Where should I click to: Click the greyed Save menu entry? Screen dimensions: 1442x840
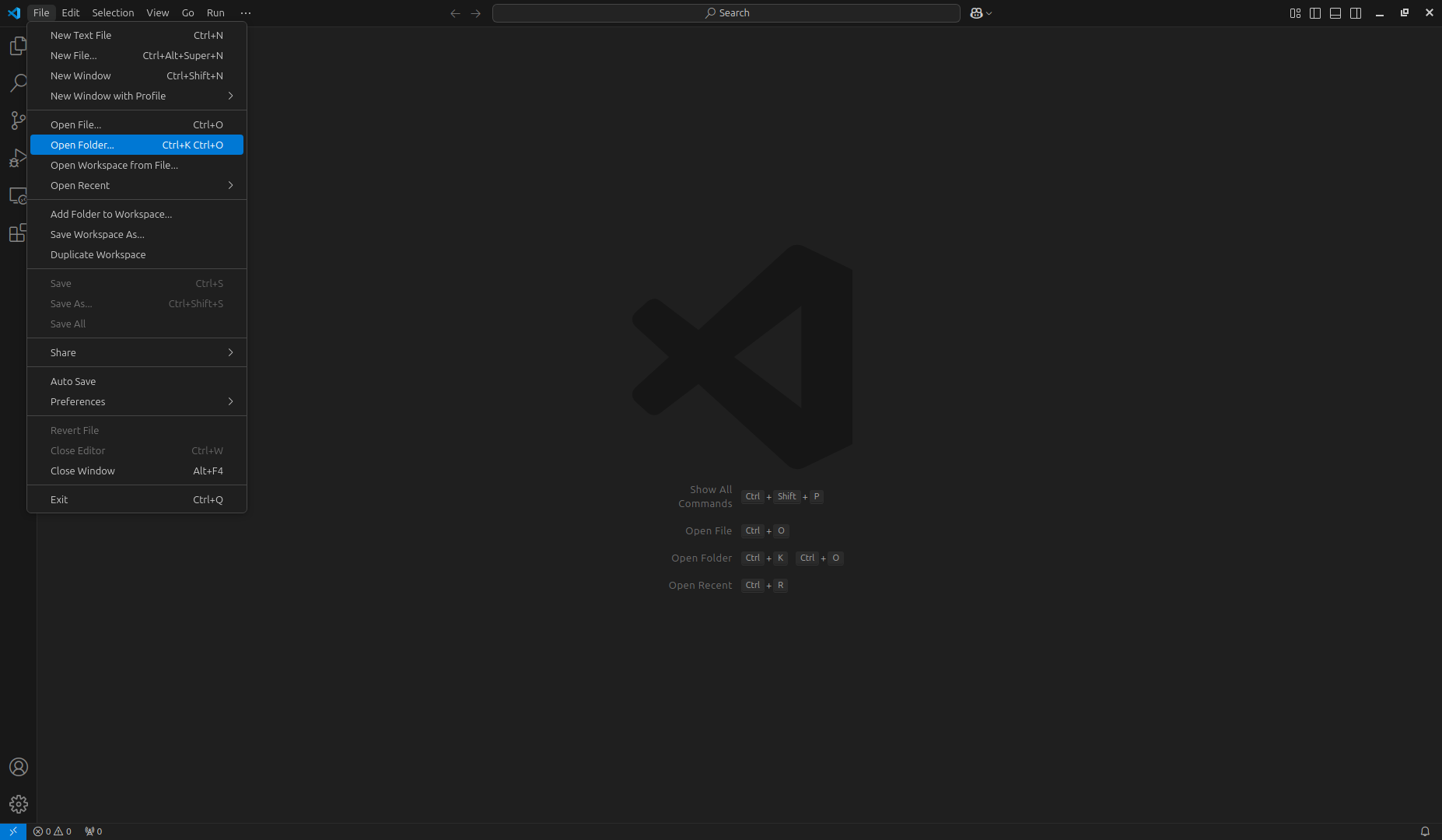137,283
